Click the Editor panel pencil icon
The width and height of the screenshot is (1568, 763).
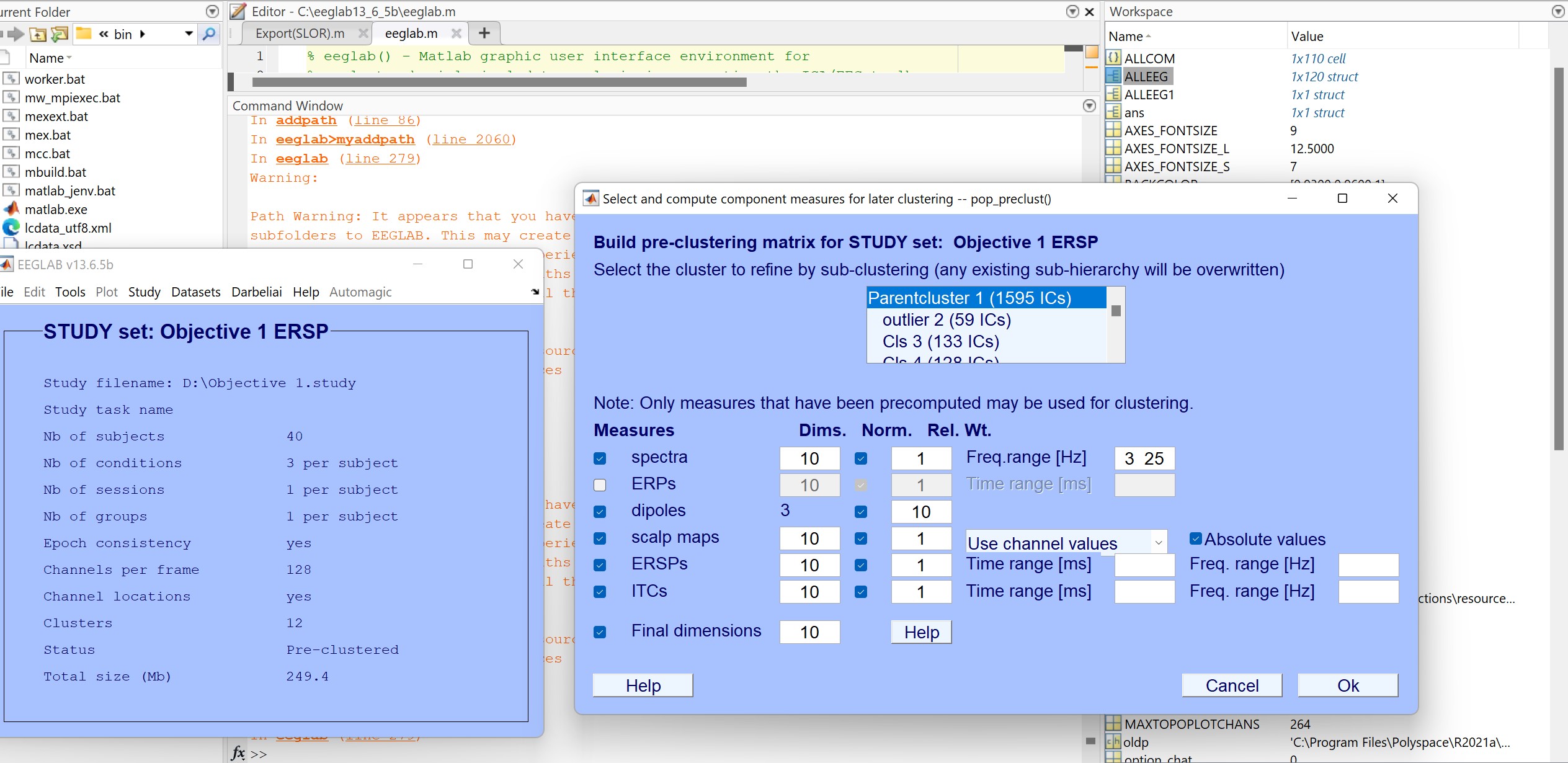tap(238, 11)
